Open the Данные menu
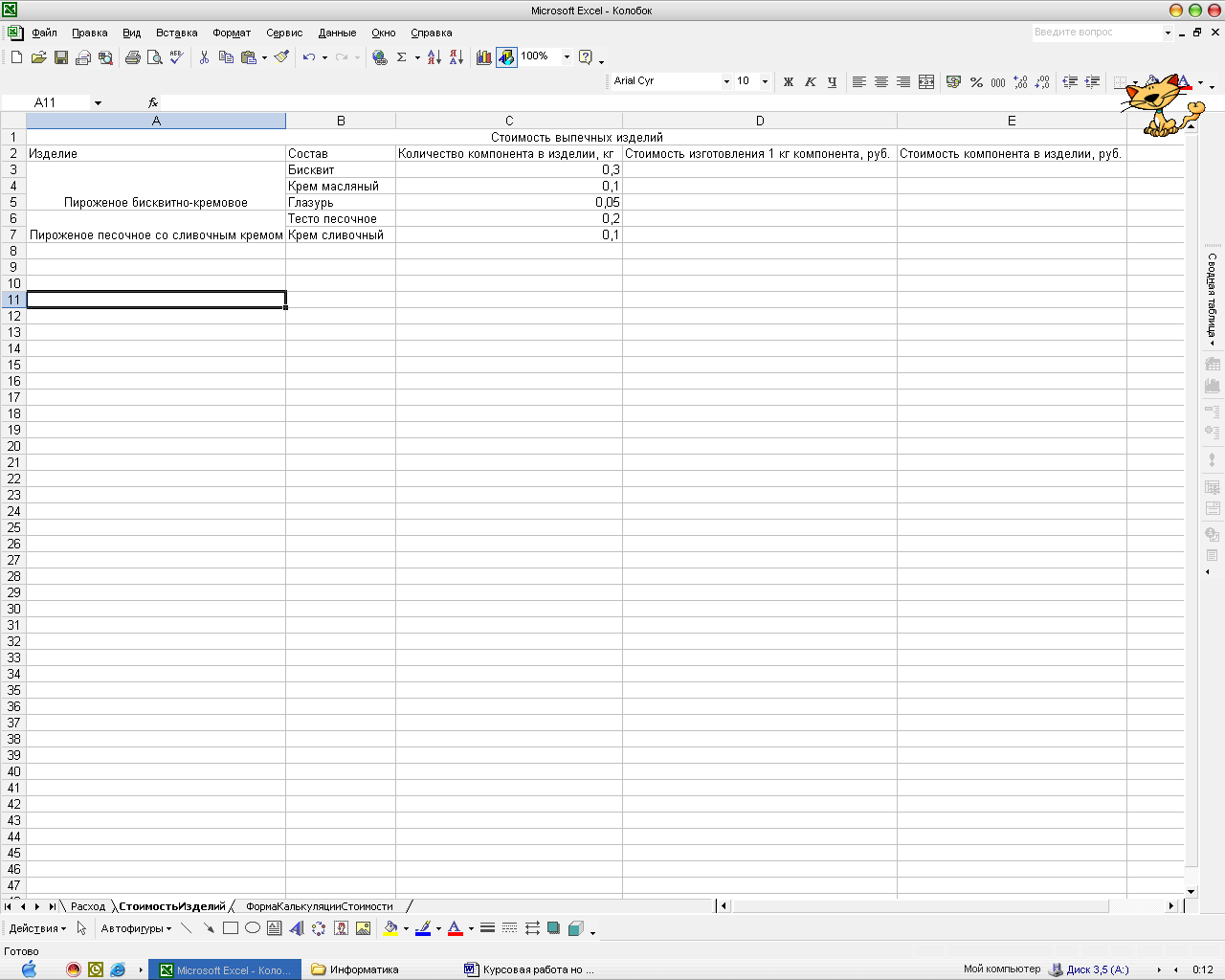This screenshot has width=1225, height=980. pos(337,33)
